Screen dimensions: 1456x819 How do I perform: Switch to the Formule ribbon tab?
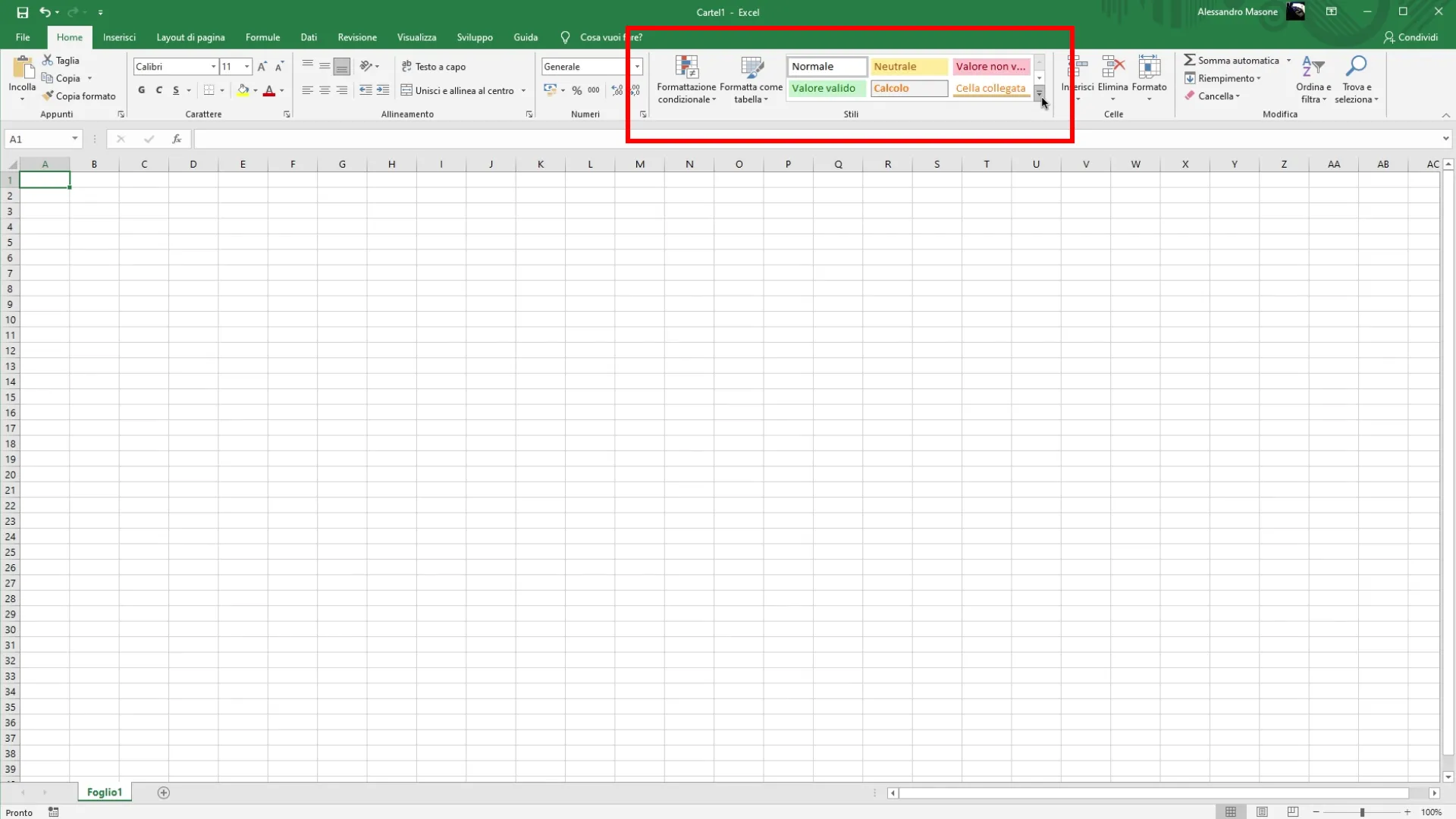[x=262, y=37]
